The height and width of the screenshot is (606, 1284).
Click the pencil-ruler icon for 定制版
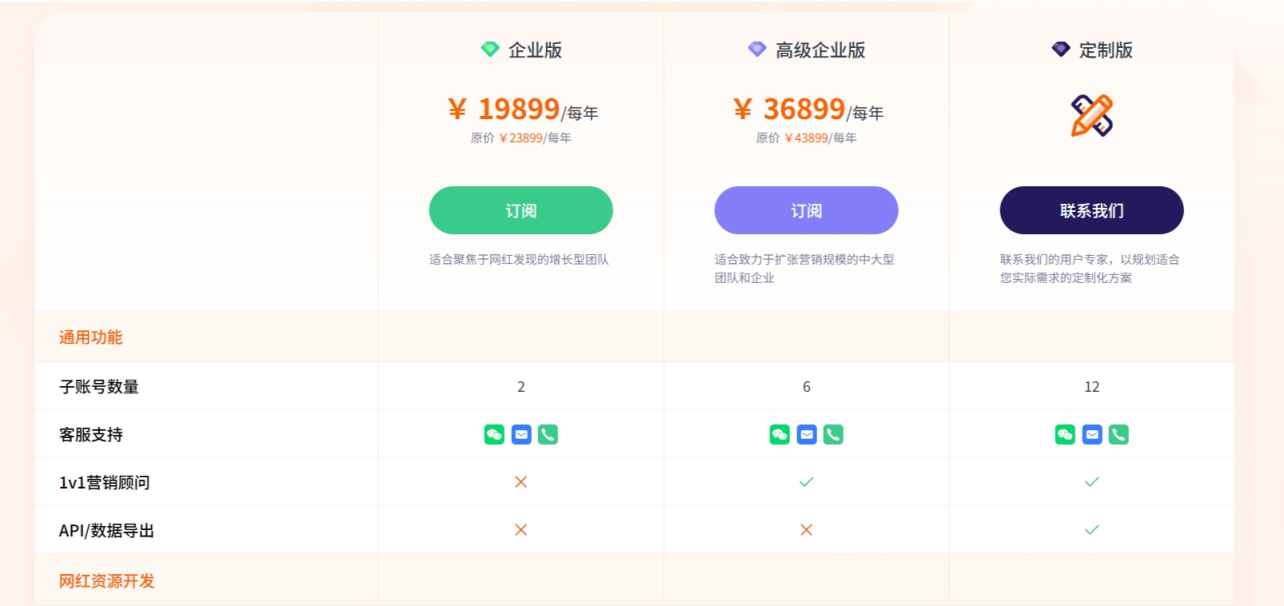point(1091,116)
